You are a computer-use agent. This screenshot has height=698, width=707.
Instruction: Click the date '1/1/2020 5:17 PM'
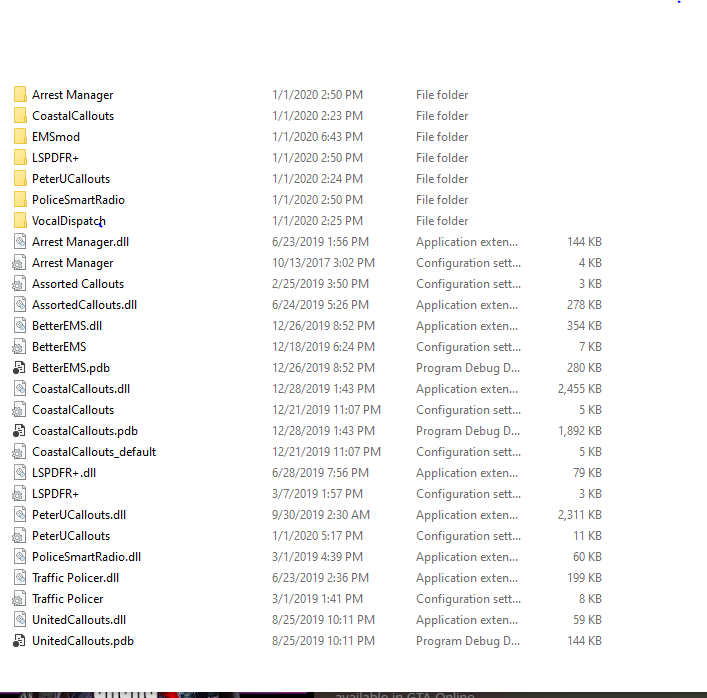[317, 536]
